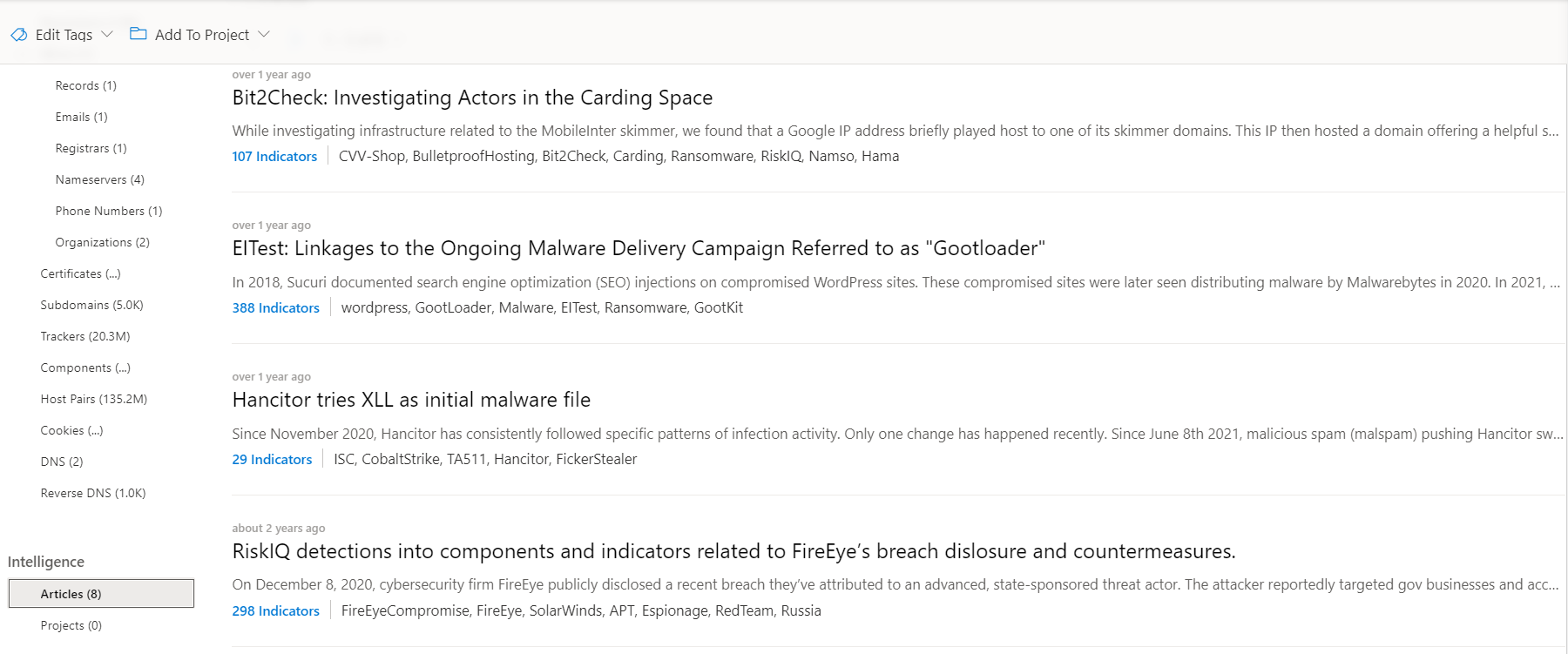Open the FireEye breach detections article
Viewport: 1568px width, 654px height.
point(733,550)
